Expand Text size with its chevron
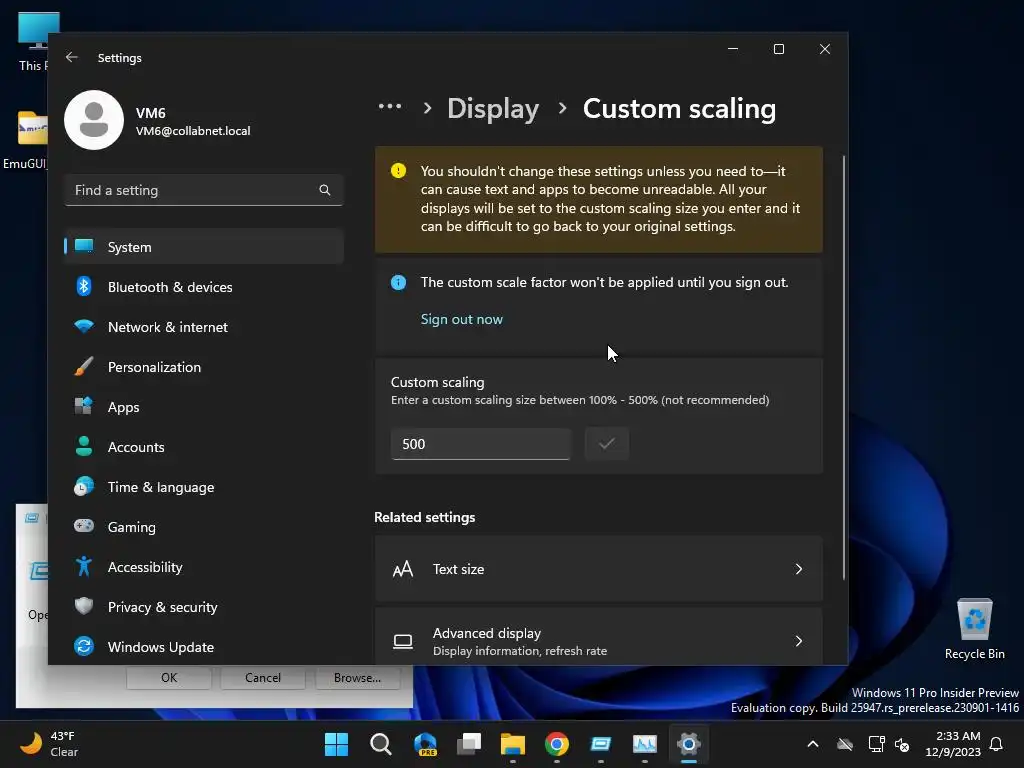 (799, 569)
